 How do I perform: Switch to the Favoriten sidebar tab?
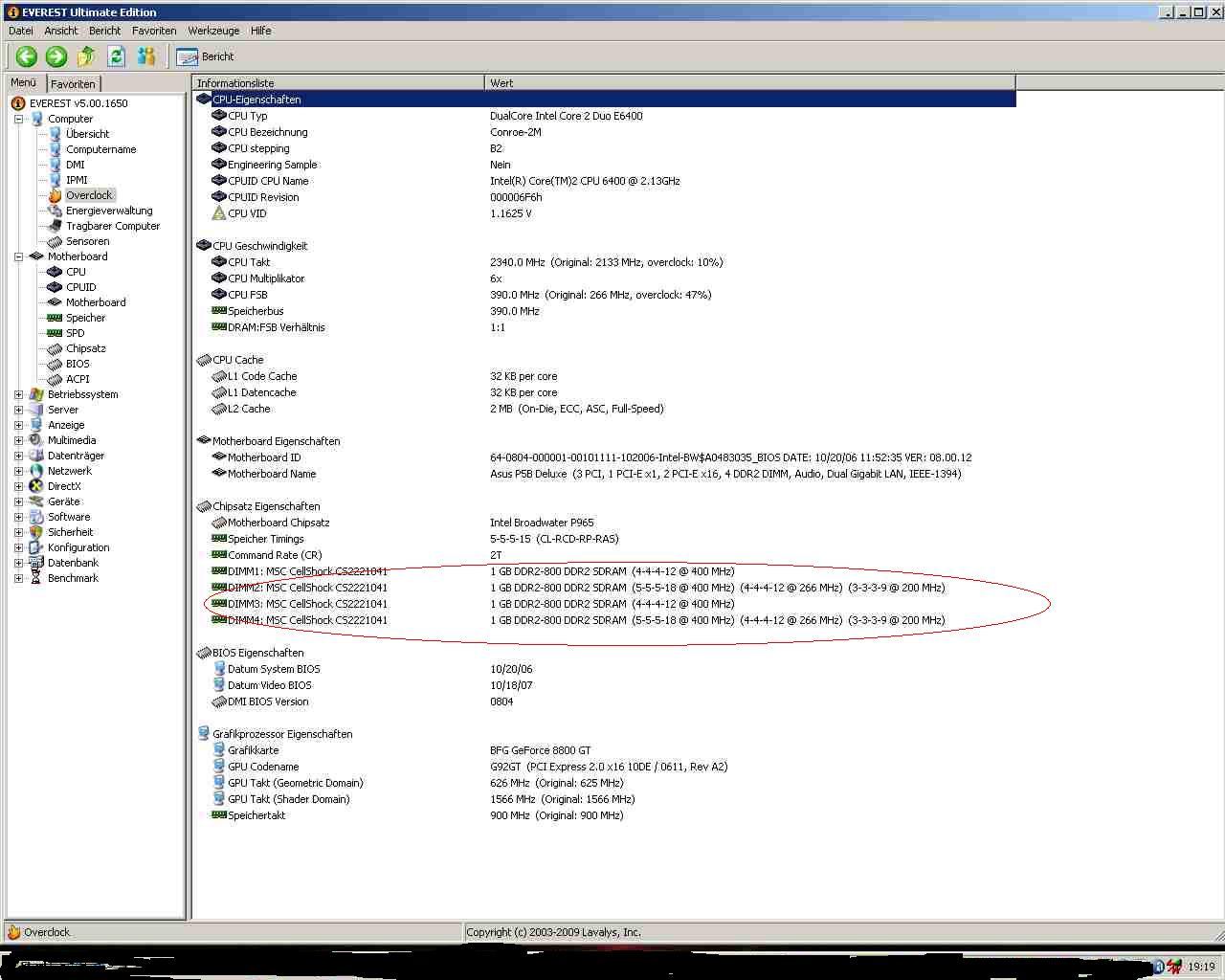tap(74, 84)
